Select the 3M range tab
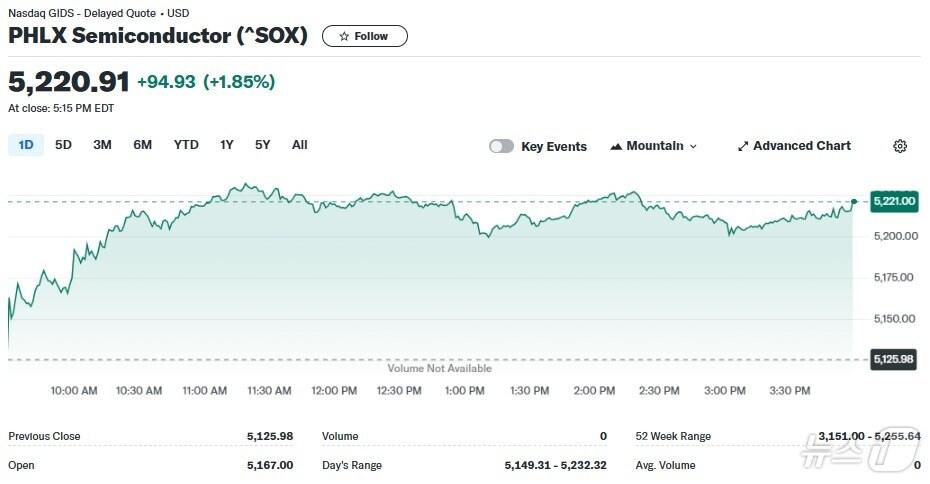Screen dimensions: 930x484 [102, 145]
